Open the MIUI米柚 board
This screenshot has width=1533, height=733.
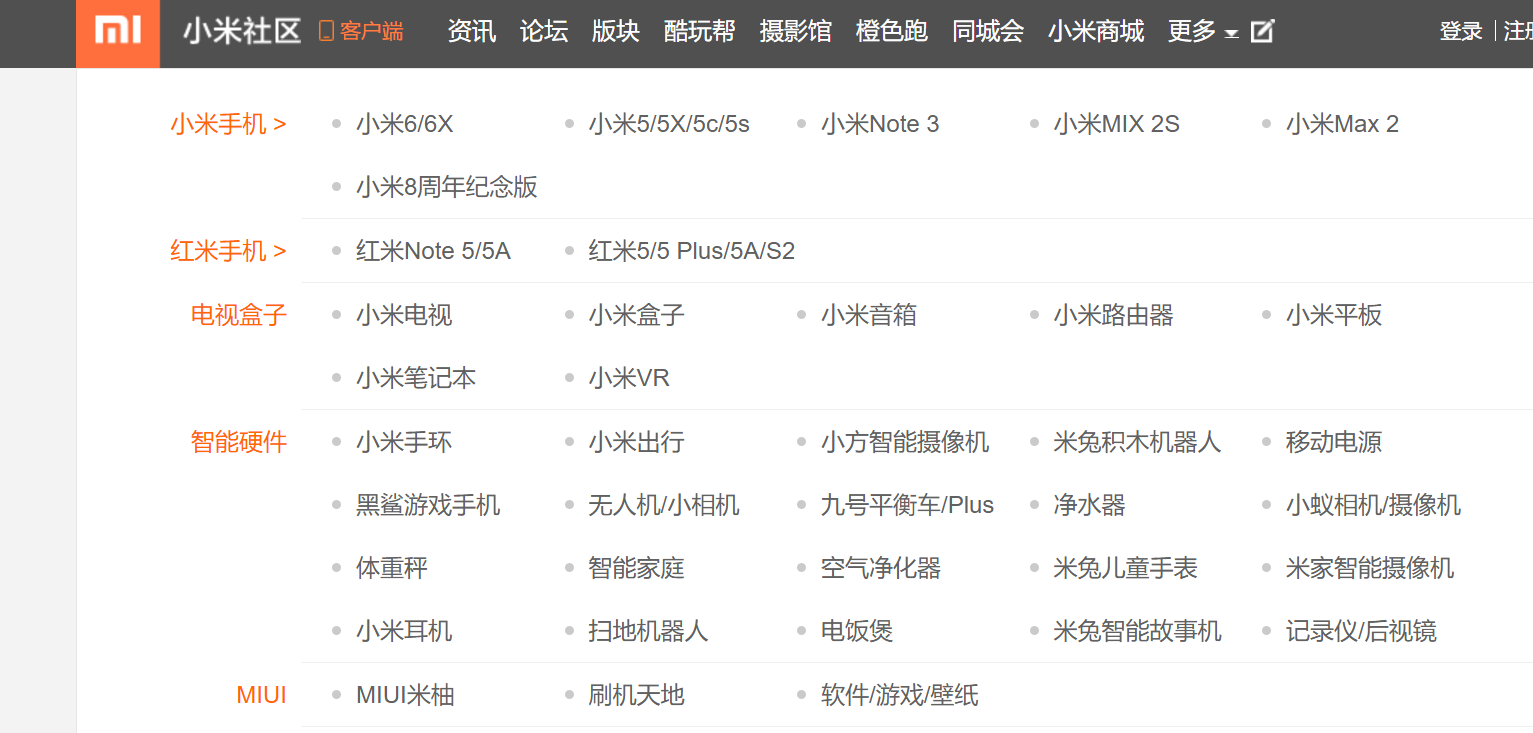click(405, 695)
